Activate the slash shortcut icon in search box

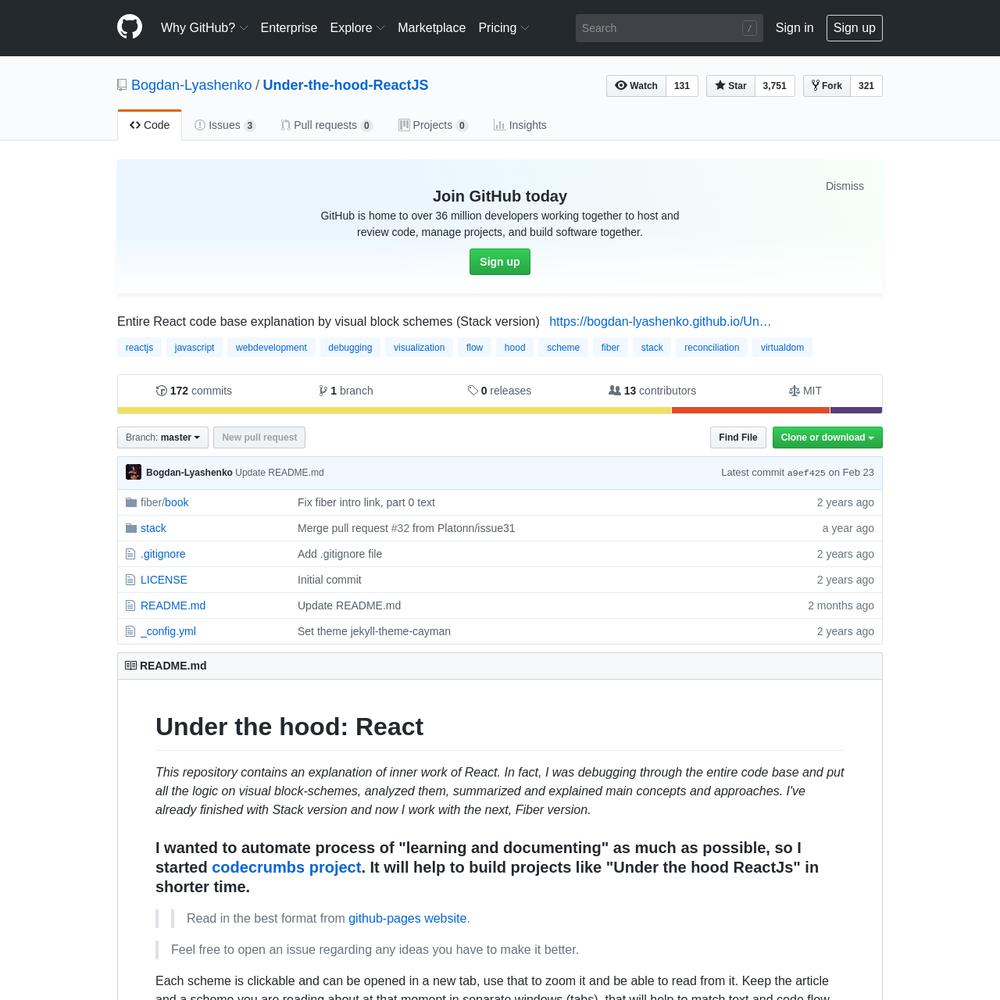click(x=749, y=28)
